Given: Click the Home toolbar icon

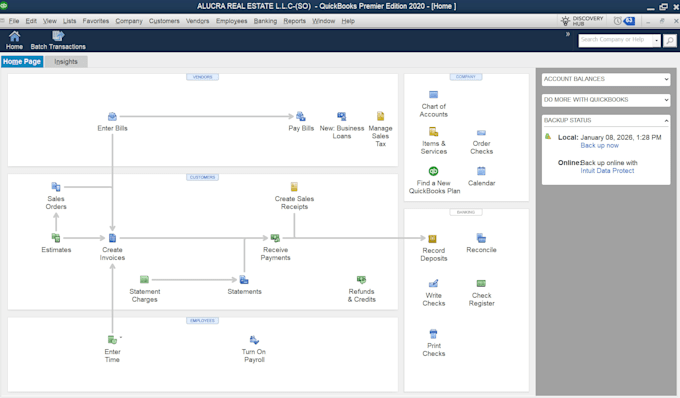Looking at the screenshot, I should pos(14,40).
